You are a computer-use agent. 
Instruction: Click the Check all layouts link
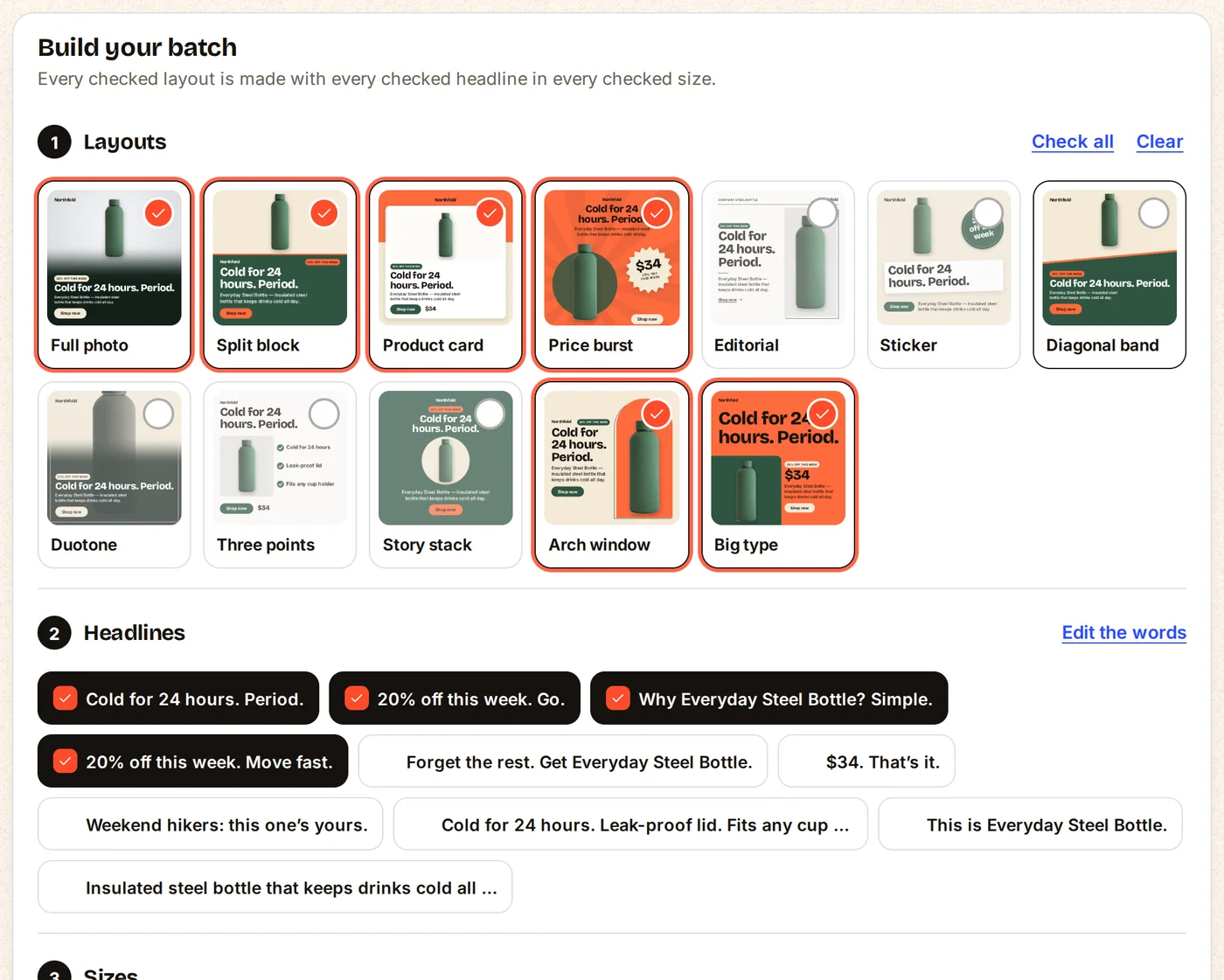1073,142
